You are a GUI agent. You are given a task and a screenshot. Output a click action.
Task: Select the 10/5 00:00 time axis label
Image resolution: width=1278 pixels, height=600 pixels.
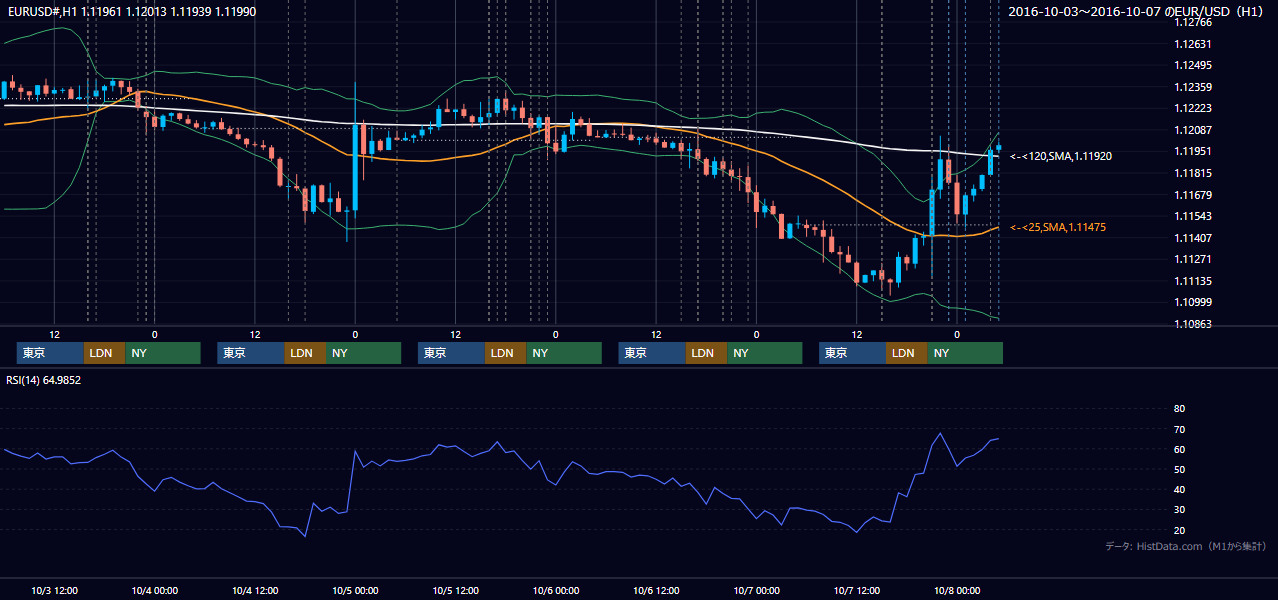[x=355, y=591]
